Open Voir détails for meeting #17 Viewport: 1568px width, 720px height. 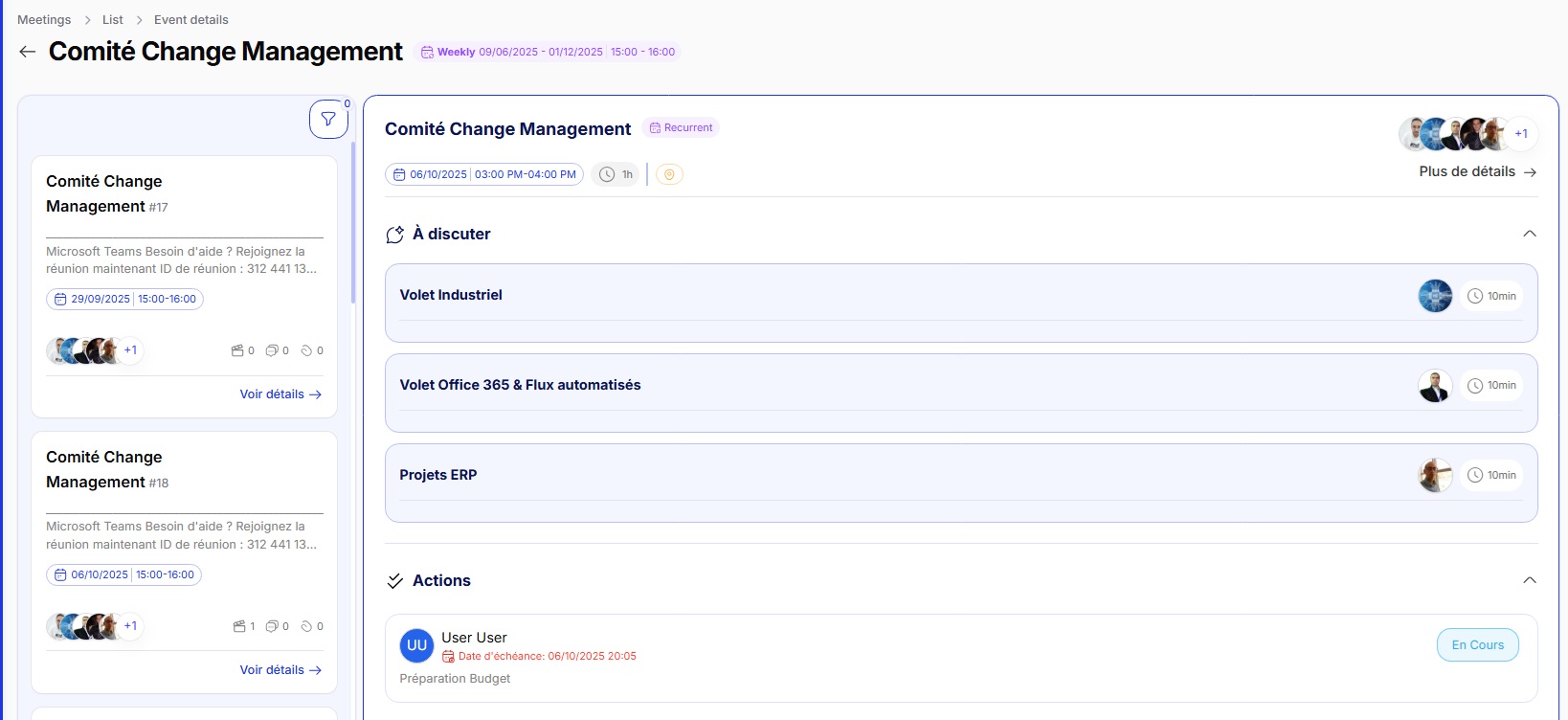(x=280, y=394)
